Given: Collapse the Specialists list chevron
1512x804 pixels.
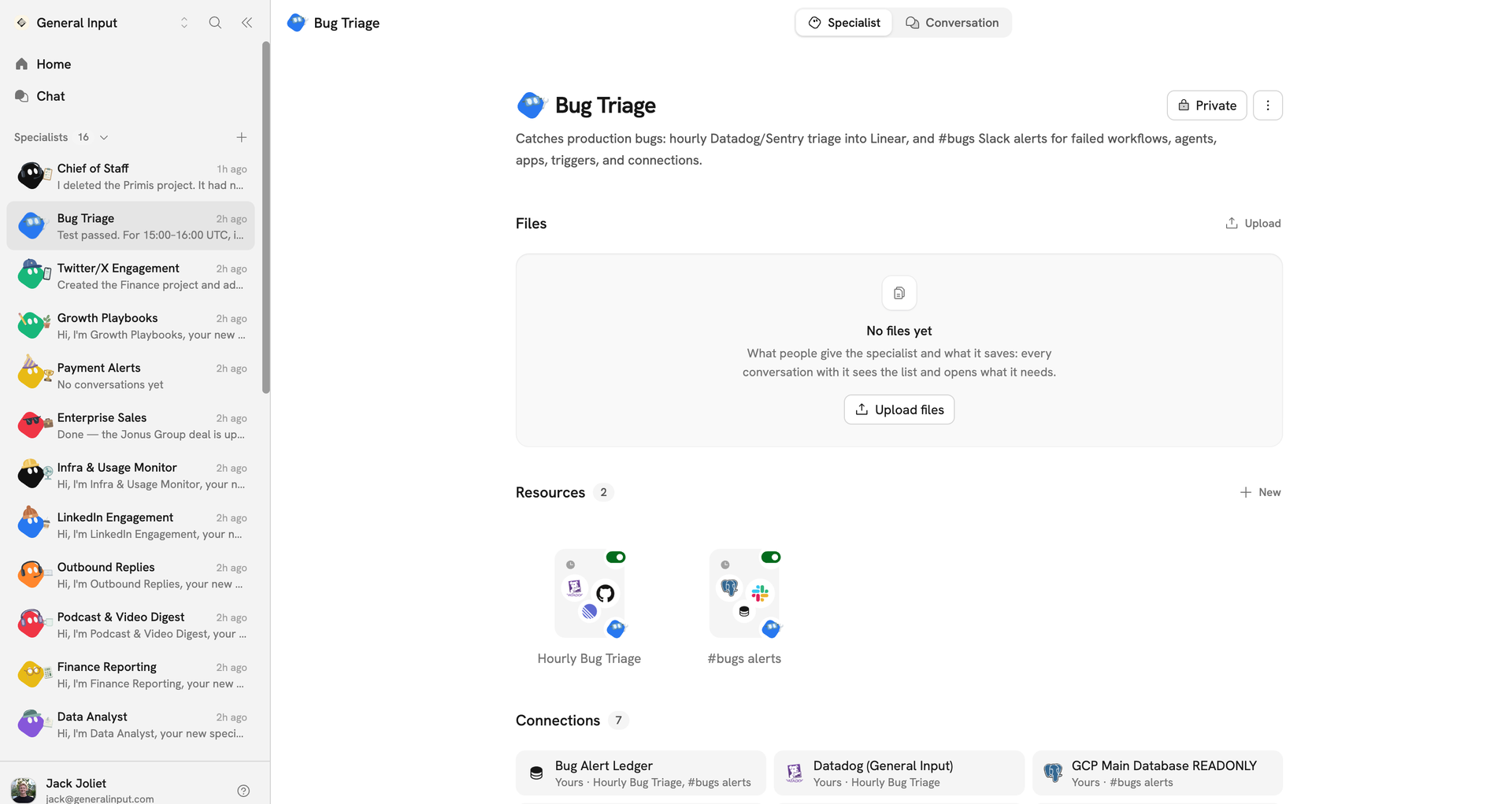Looking at the screenshot, I should click(104, 138).
